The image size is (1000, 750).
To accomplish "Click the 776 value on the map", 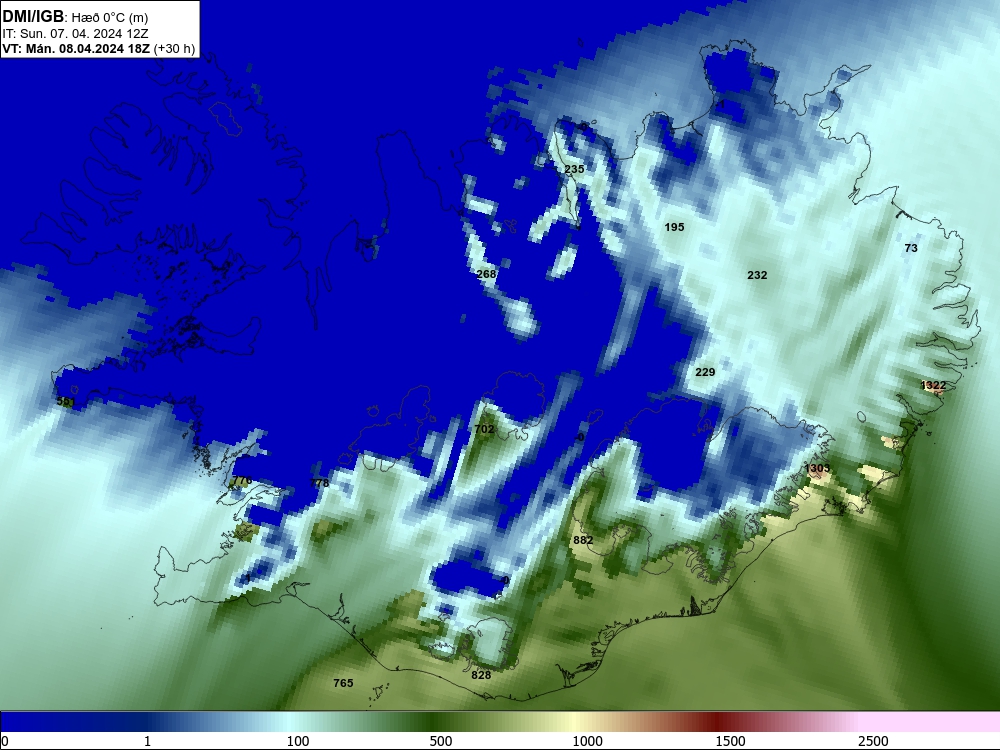I will (x=242, y=480).
